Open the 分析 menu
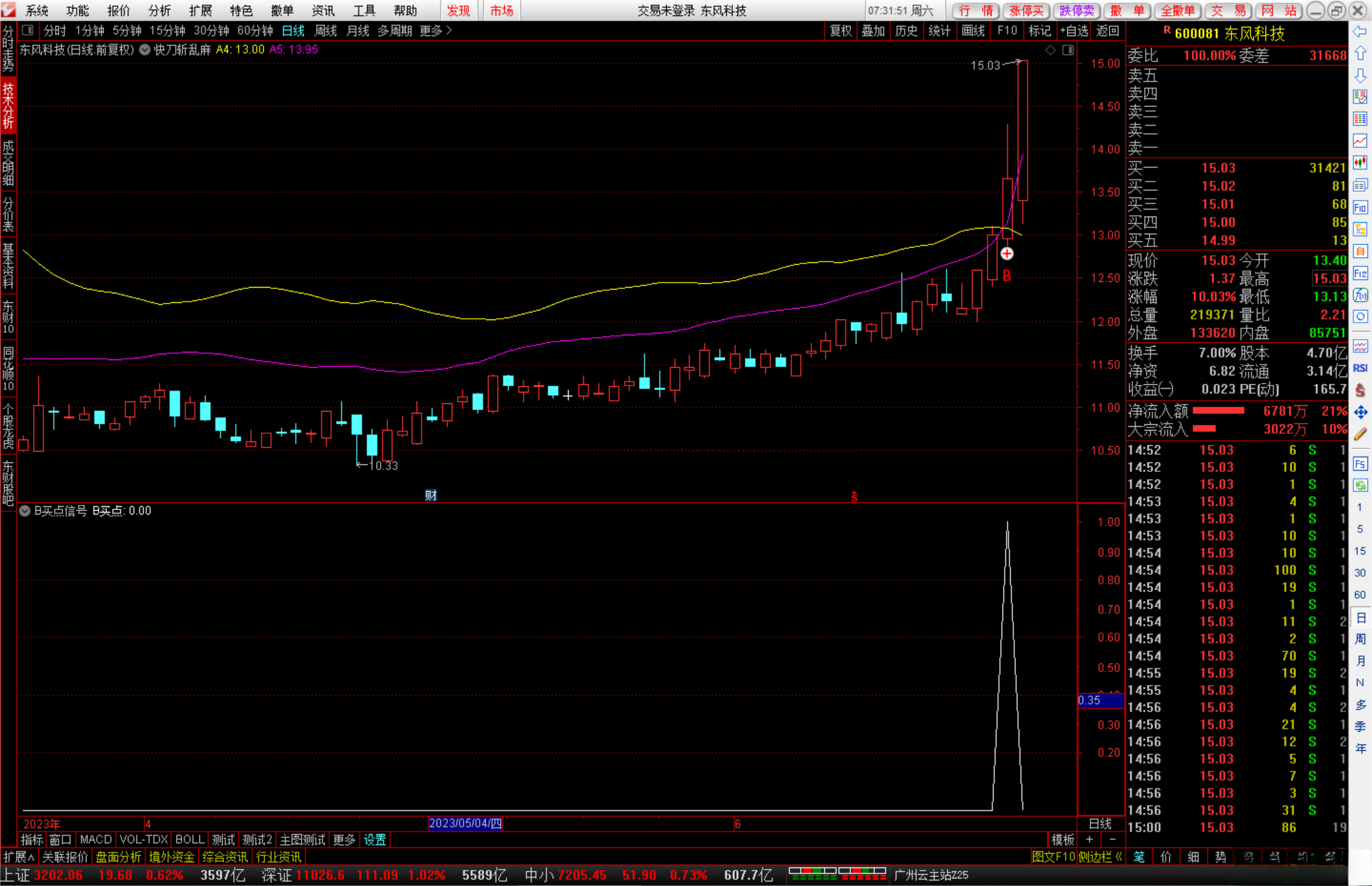This screenshot has height=886, width=1372. pyautogui.click(x=159, y=11)
